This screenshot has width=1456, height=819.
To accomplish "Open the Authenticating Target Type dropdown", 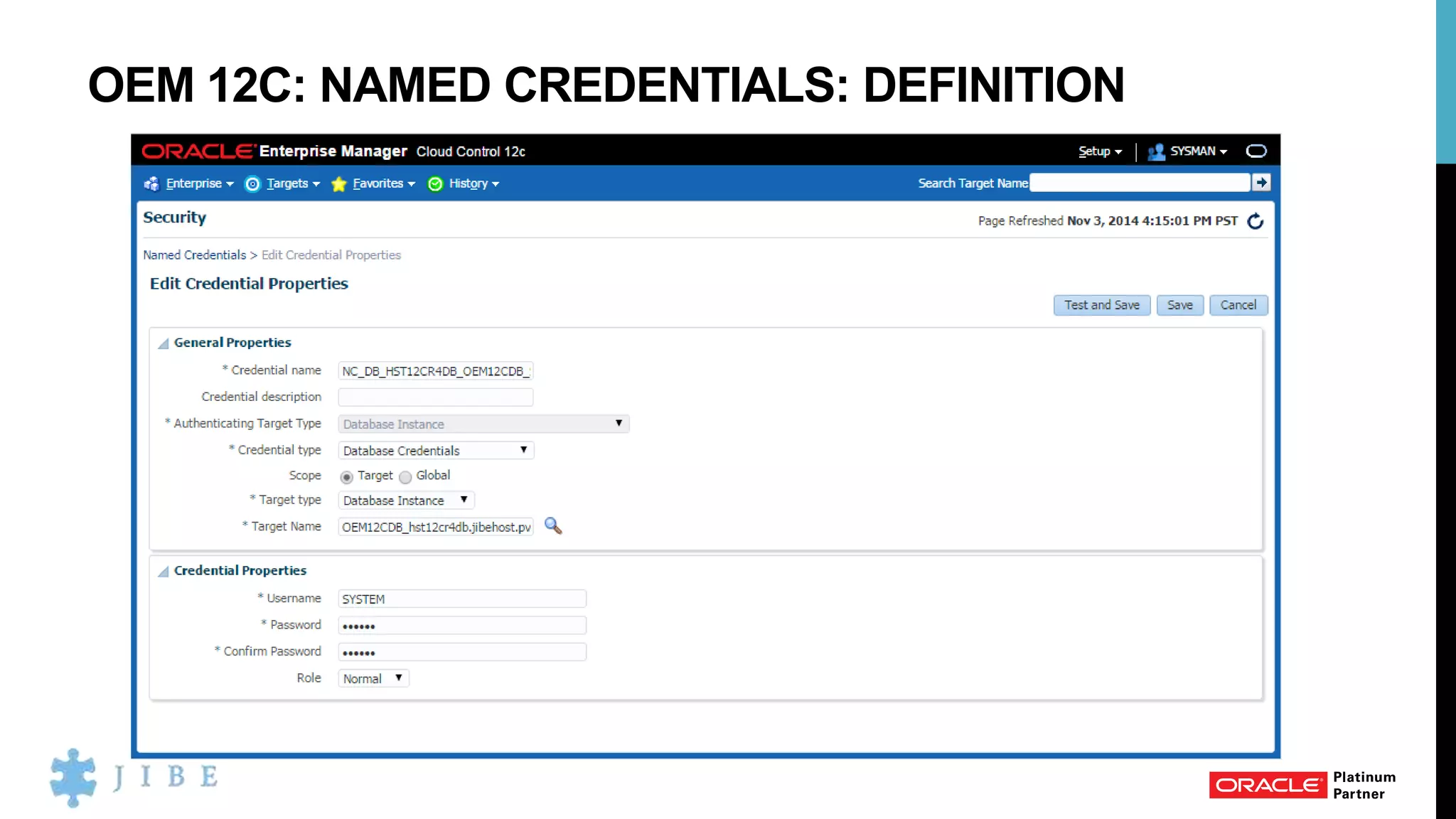I will [483, 424].
